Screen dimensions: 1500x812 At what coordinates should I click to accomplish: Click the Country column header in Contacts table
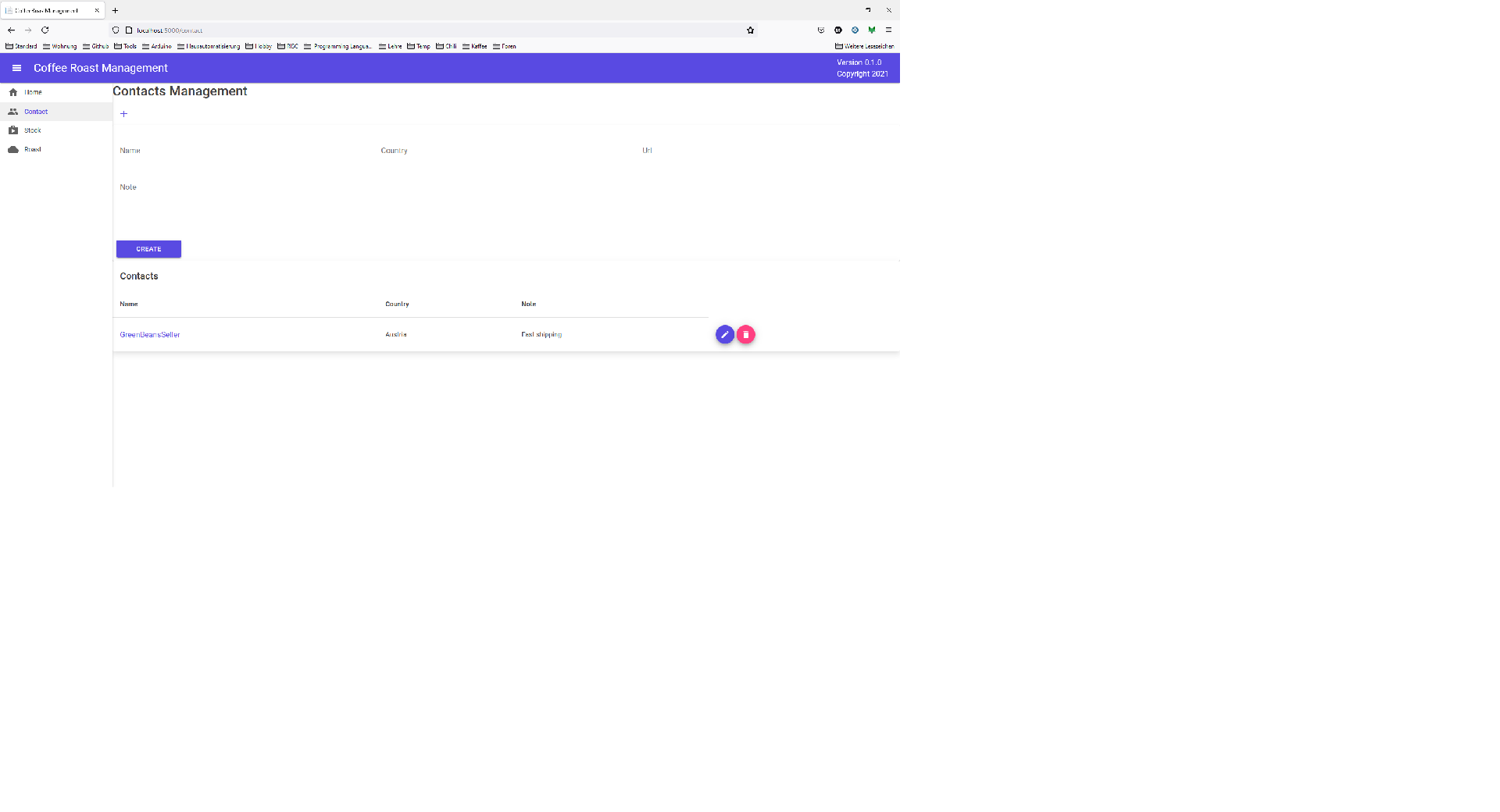pos(397,304)
